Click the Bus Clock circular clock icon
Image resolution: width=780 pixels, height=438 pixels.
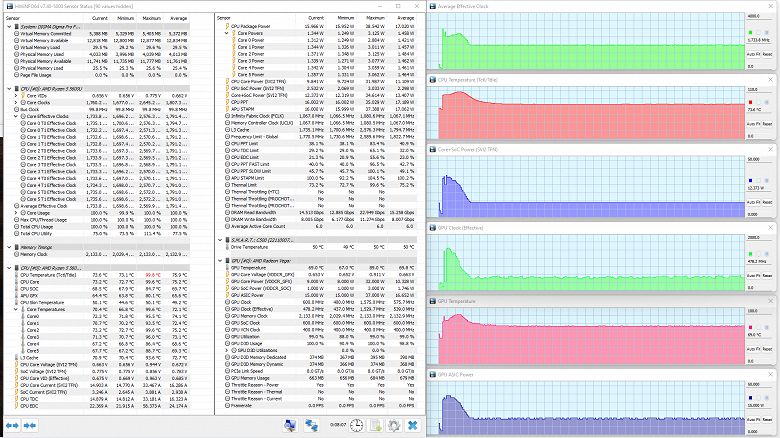[16, 110]
